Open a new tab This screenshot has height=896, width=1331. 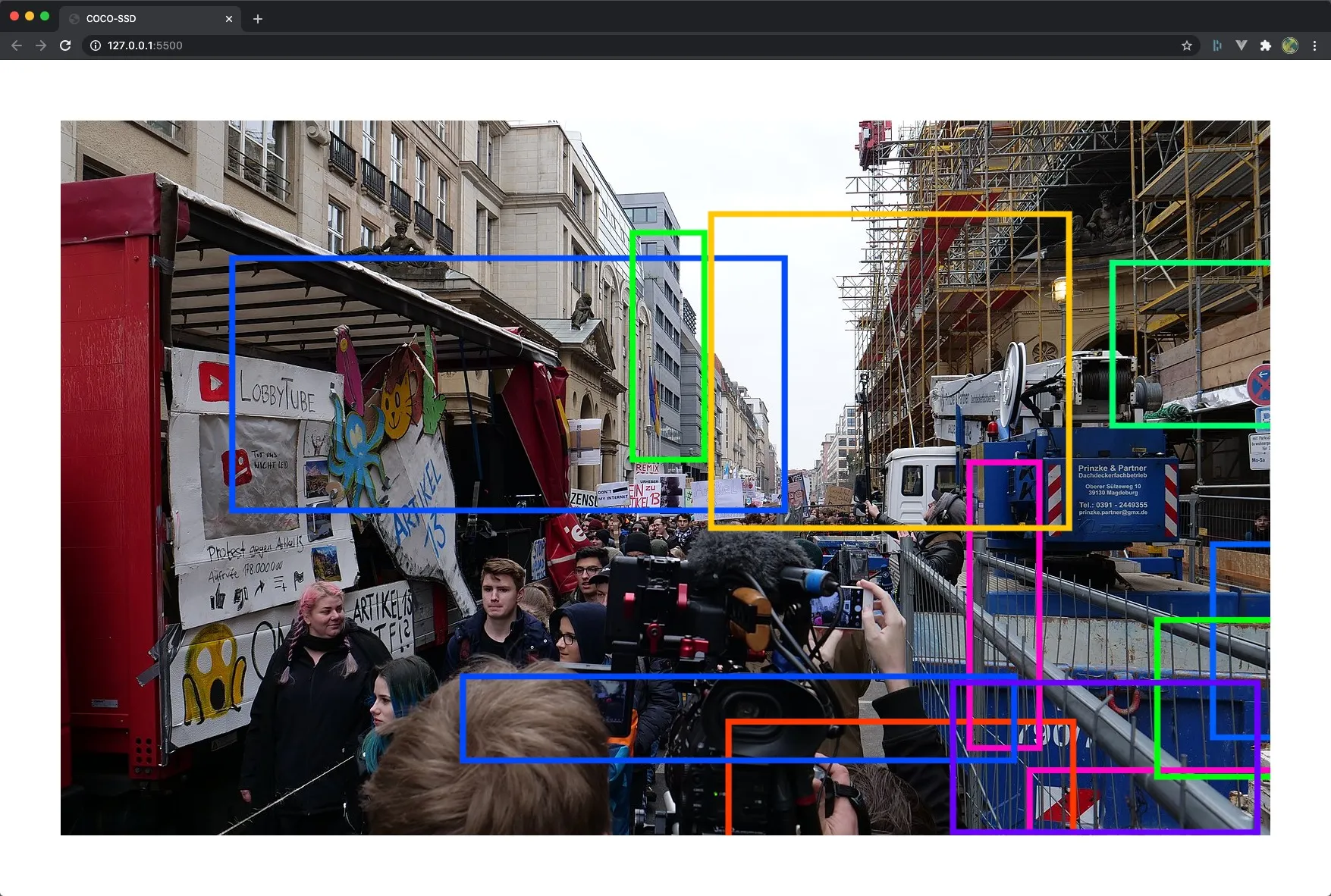(x=258, y=19)
